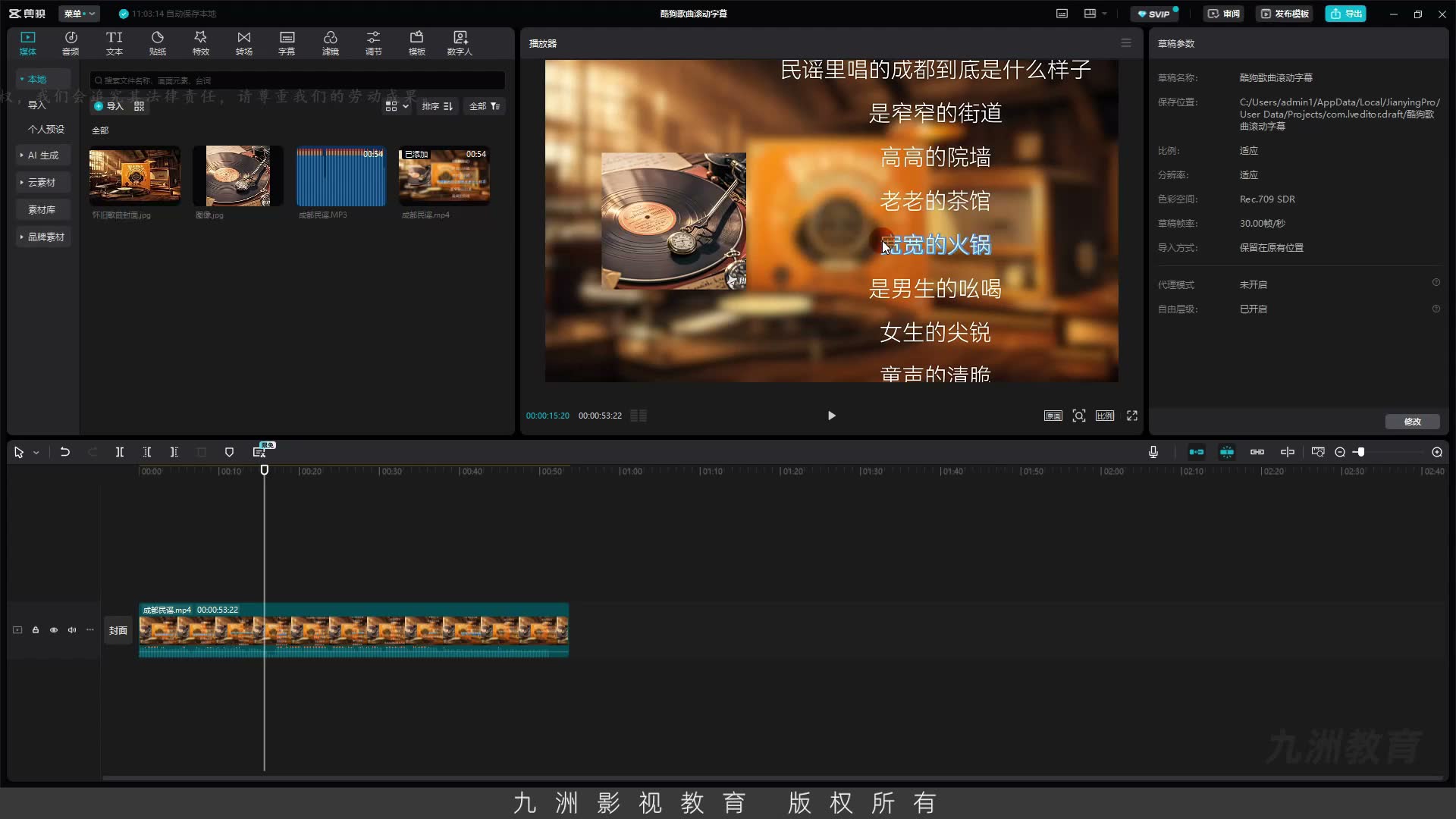
Task: Open the 贴纸 stickers panel
Action: pyautogui.click(x=157, y=43)
